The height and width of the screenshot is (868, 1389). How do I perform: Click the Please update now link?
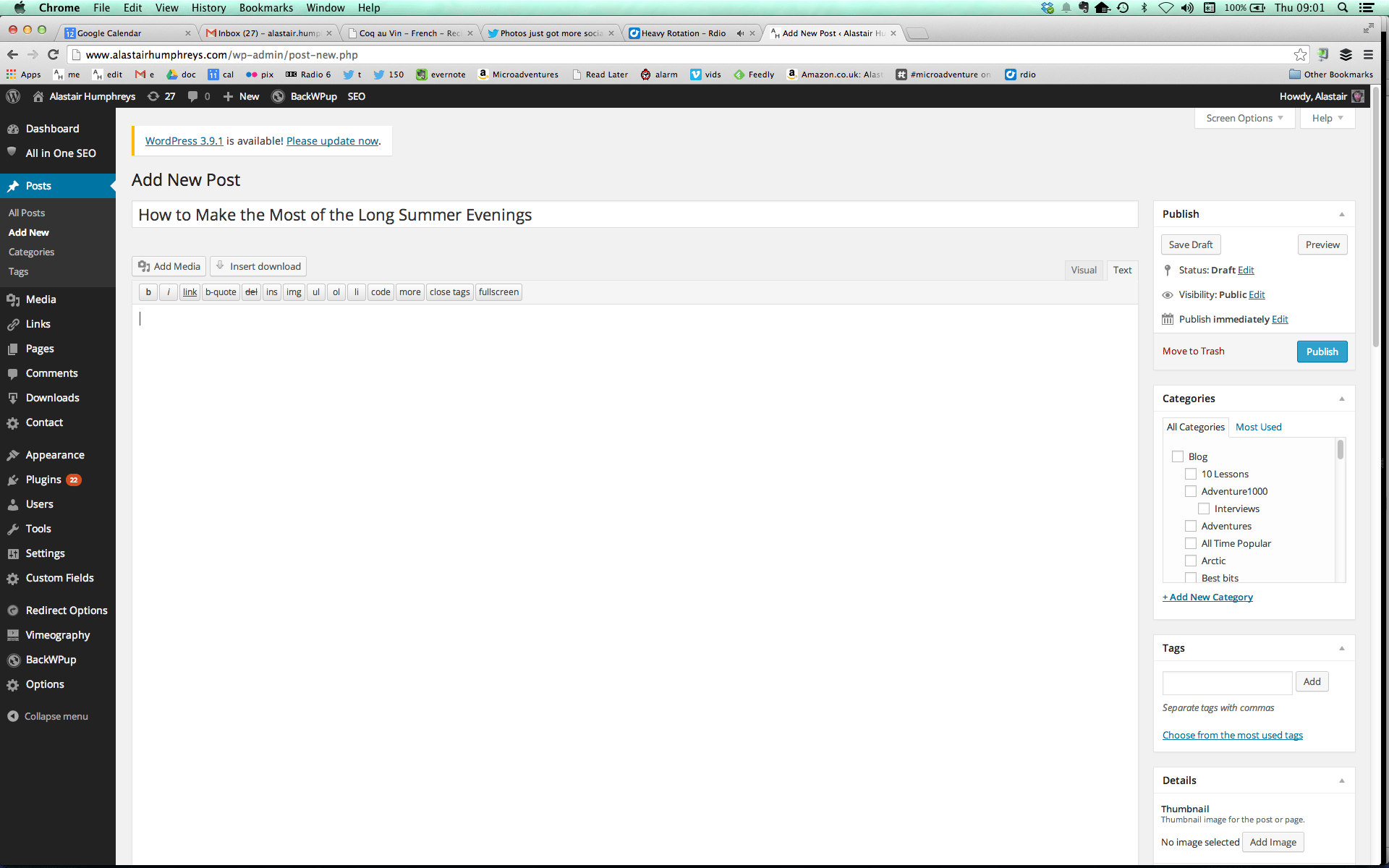coord(332,141)
